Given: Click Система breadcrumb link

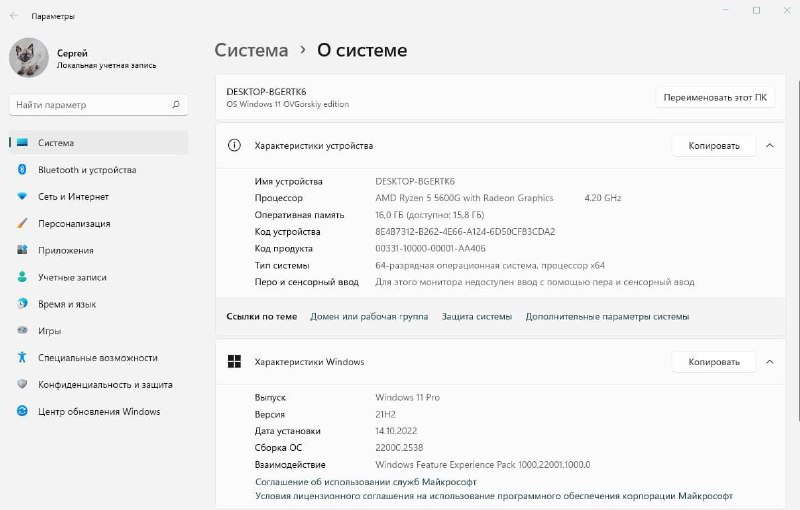Looking at the screenshot, I should (251, 50).
